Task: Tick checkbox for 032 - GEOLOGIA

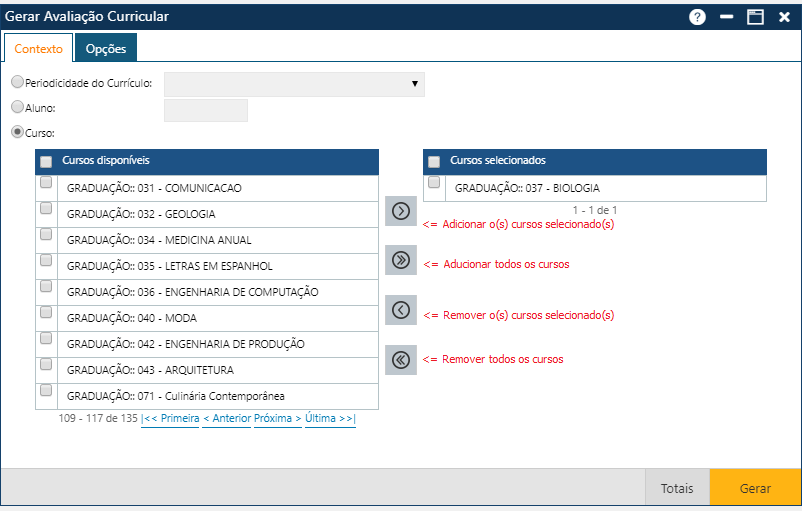Action: [46, 208]
